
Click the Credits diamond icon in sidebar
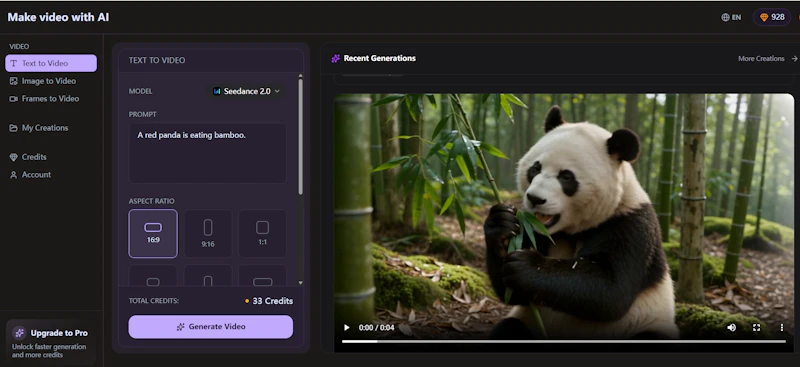[x=13, y=157]
